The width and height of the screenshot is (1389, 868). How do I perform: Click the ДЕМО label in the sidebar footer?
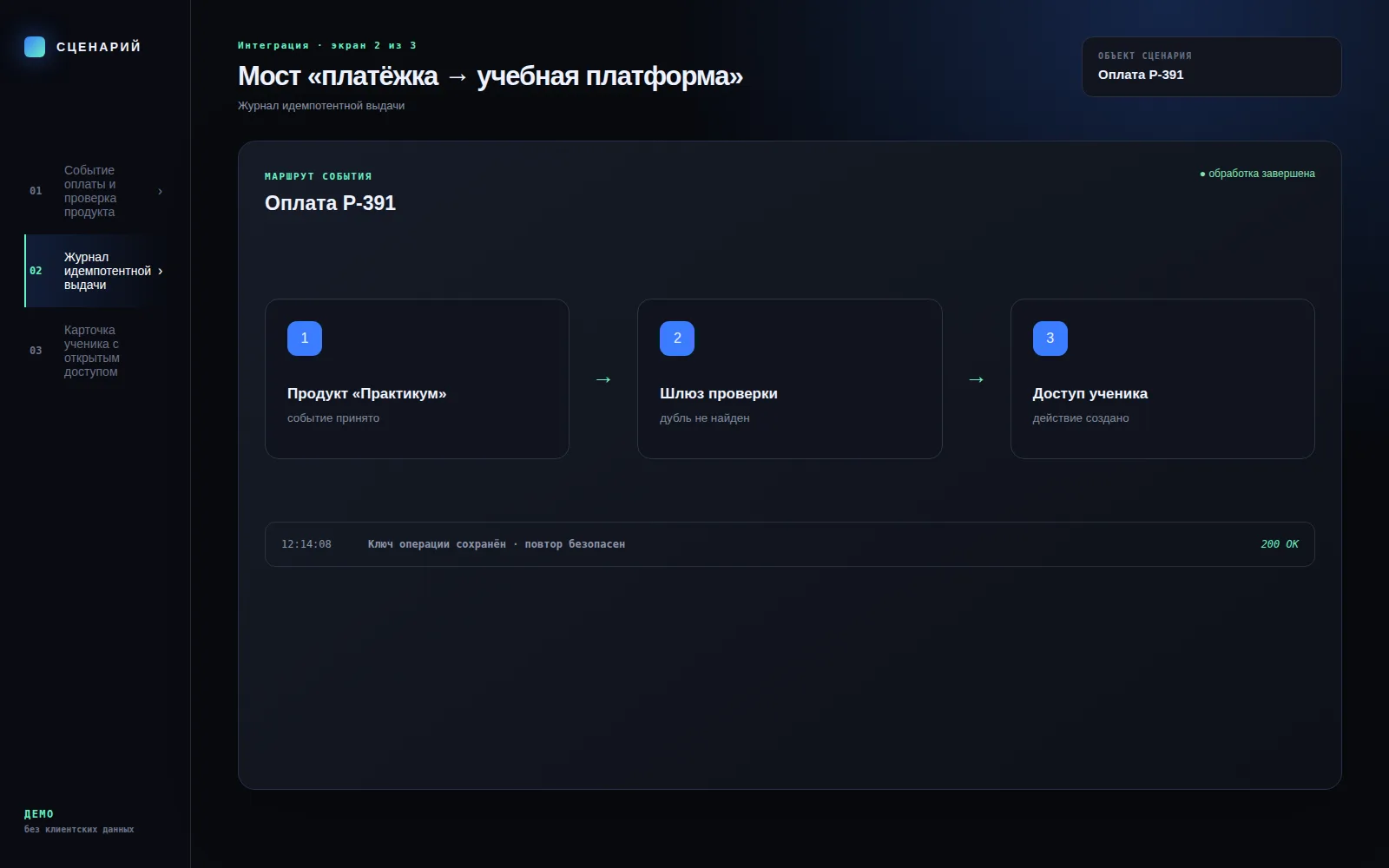pos(39,814)
